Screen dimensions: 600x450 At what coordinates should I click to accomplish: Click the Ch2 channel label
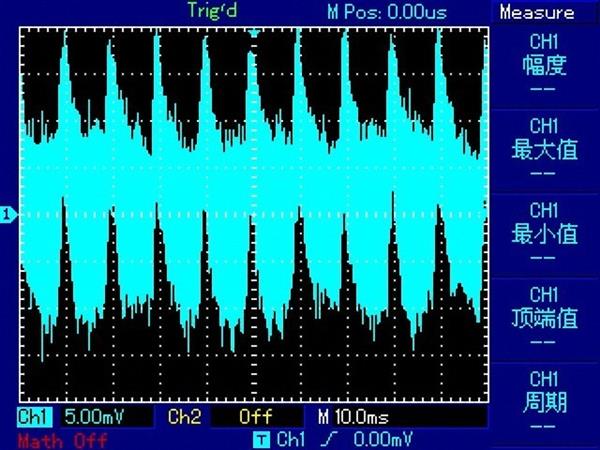tap(185, 415)
